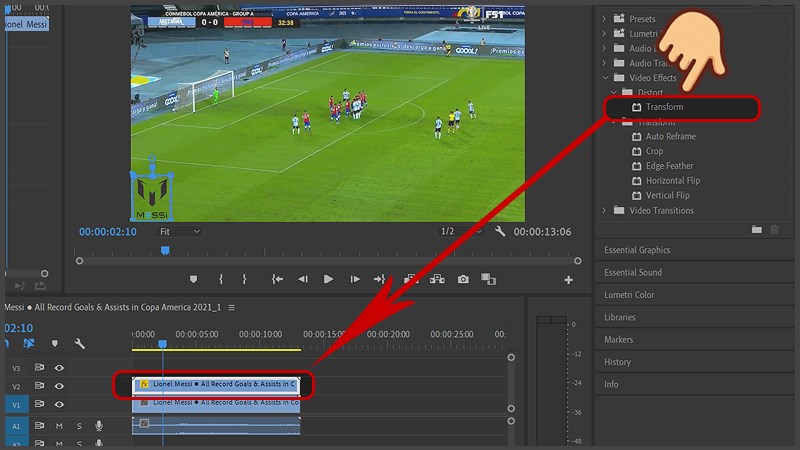Click the 00:00:02:10 current timecode
The width and height of the screenshot is (800, 450).
tap(108, 232)
